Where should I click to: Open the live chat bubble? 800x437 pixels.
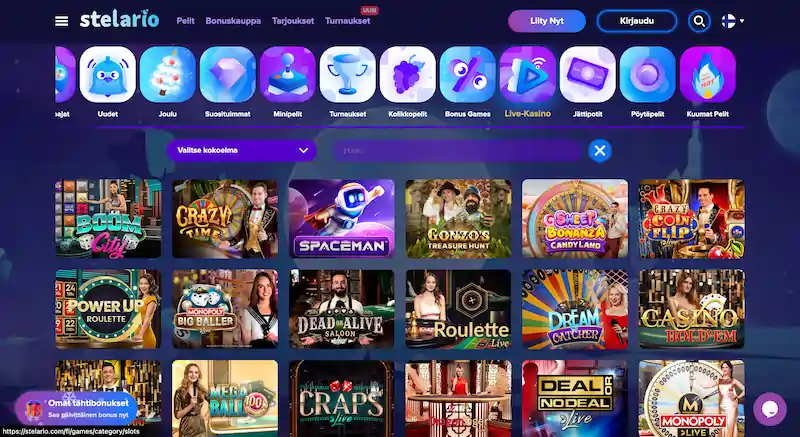point(770,409)
